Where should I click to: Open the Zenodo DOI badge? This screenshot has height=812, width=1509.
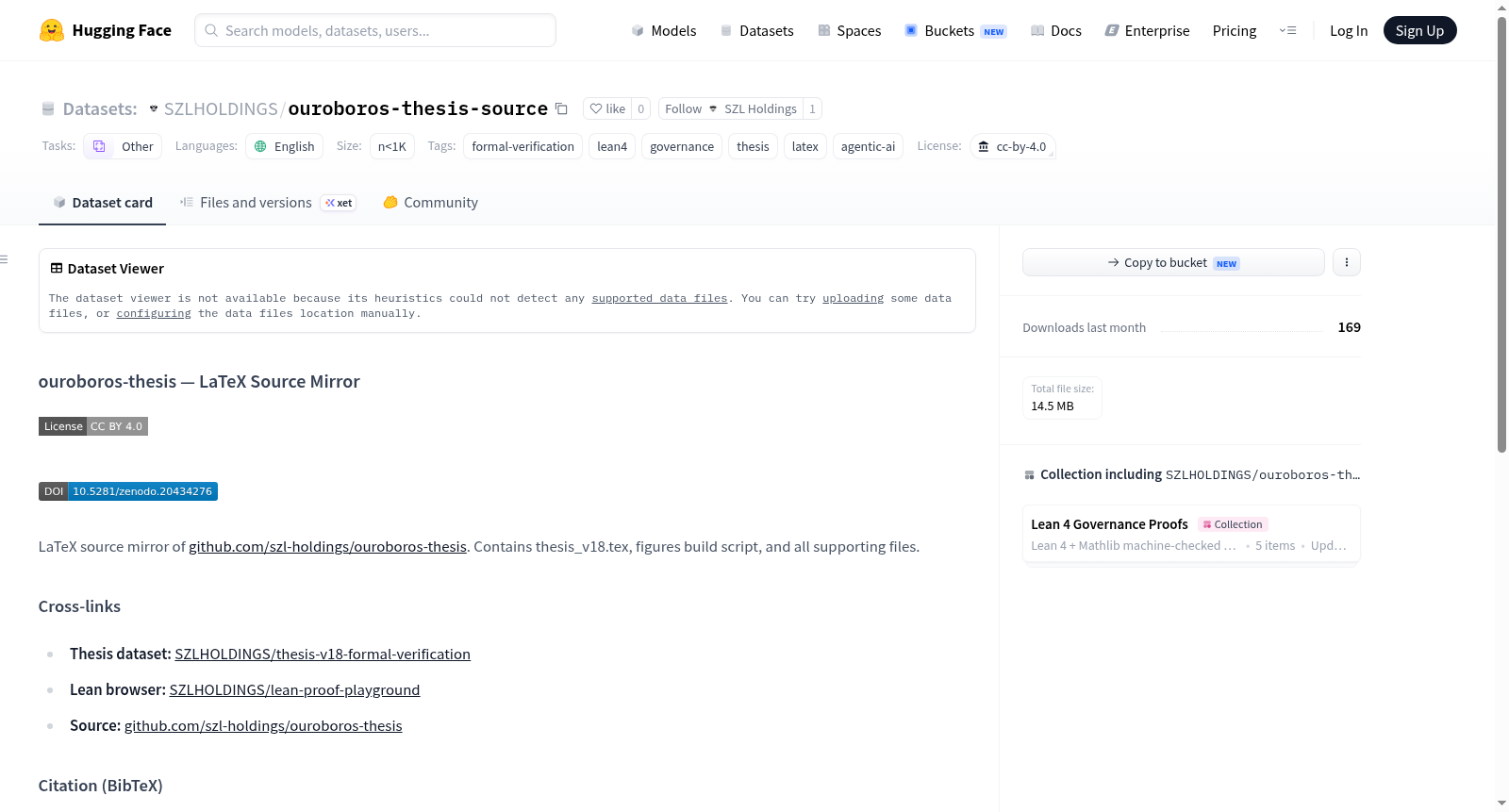(128, 491)
